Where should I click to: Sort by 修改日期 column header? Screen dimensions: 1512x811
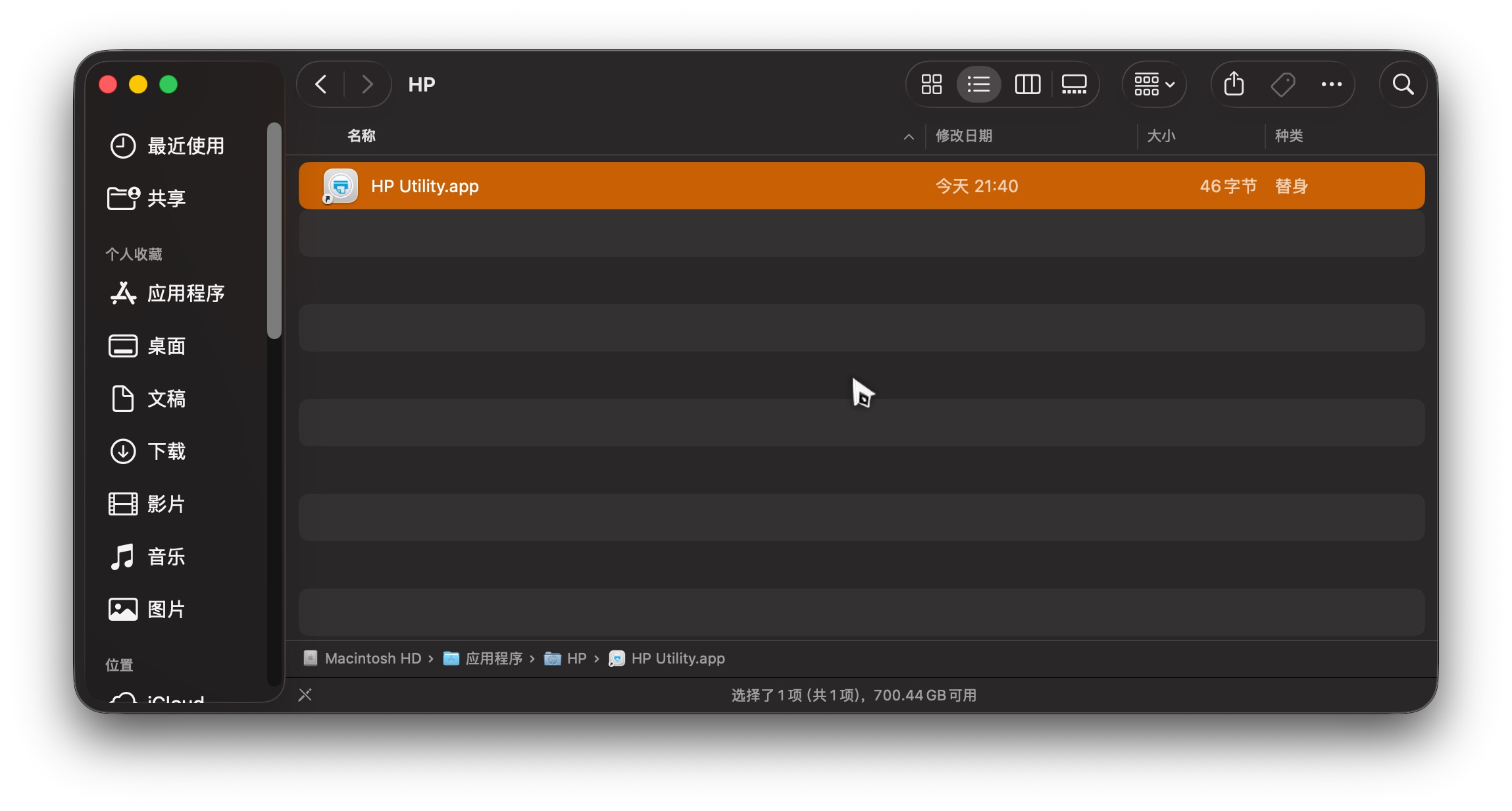(964, 136)
